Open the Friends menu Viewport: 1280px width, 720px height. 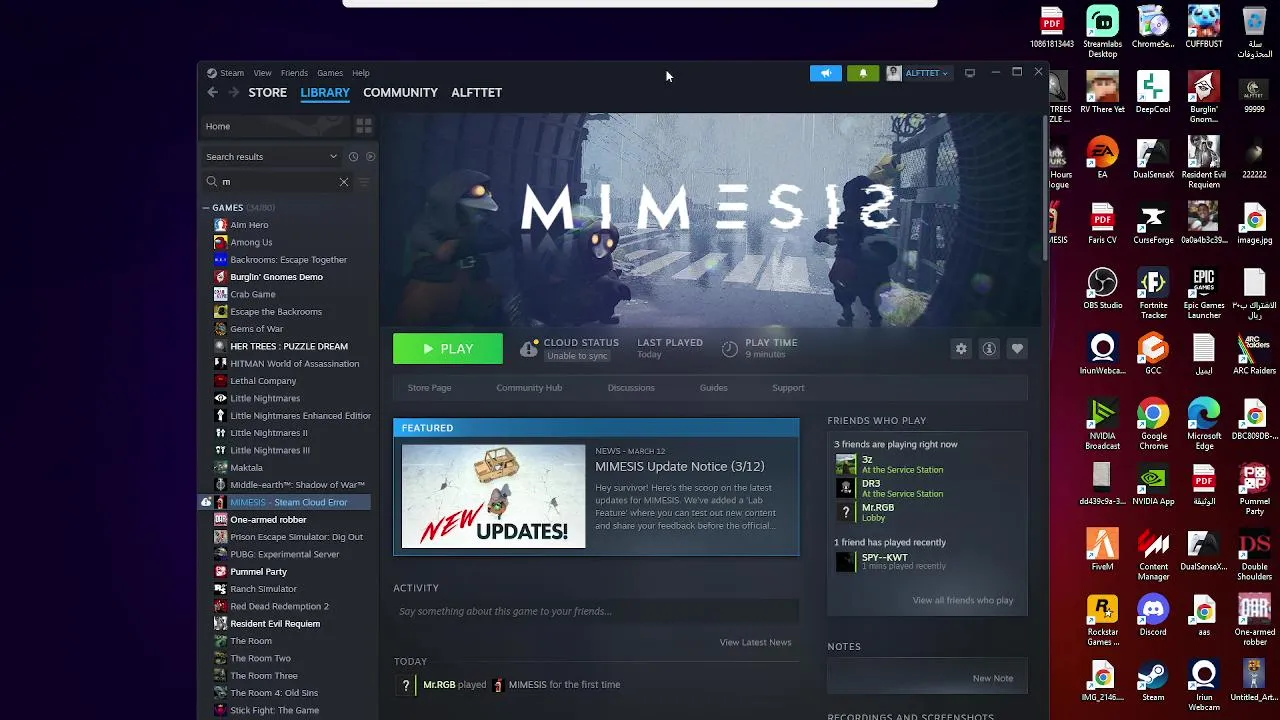pos(294,73)
